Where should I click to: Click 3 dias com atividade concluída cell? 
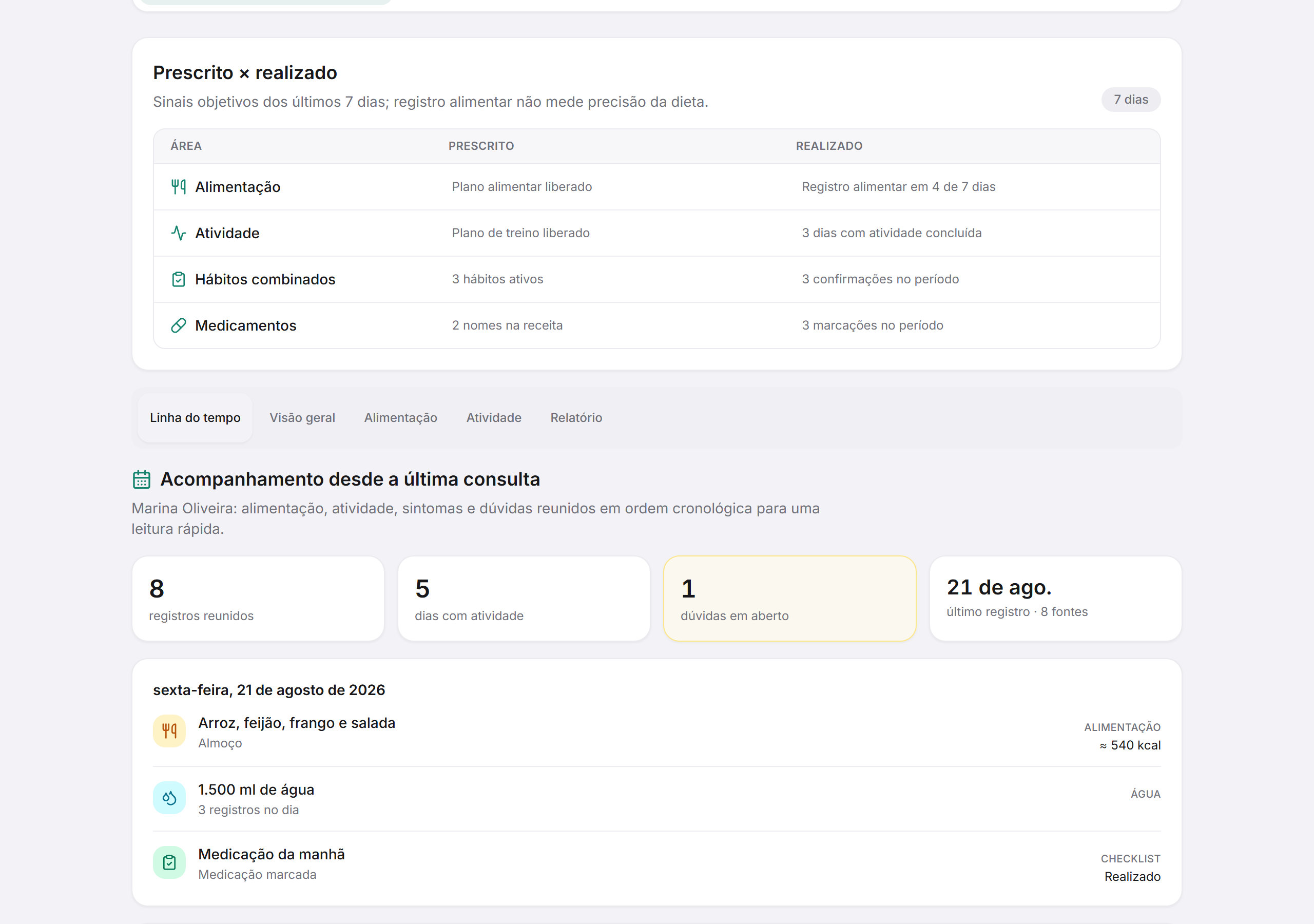892,233
